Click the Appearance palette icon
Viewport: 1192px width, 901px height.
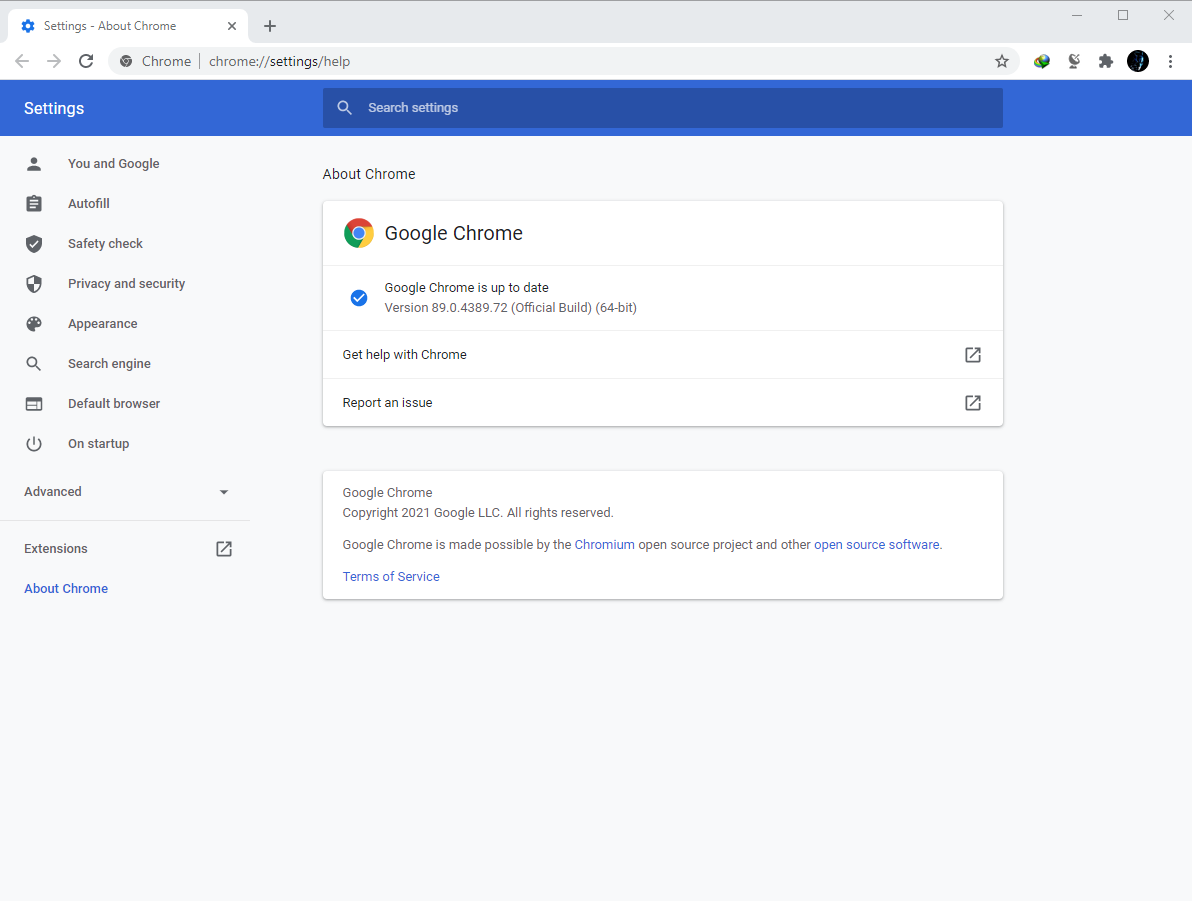[x=34, y=324]
